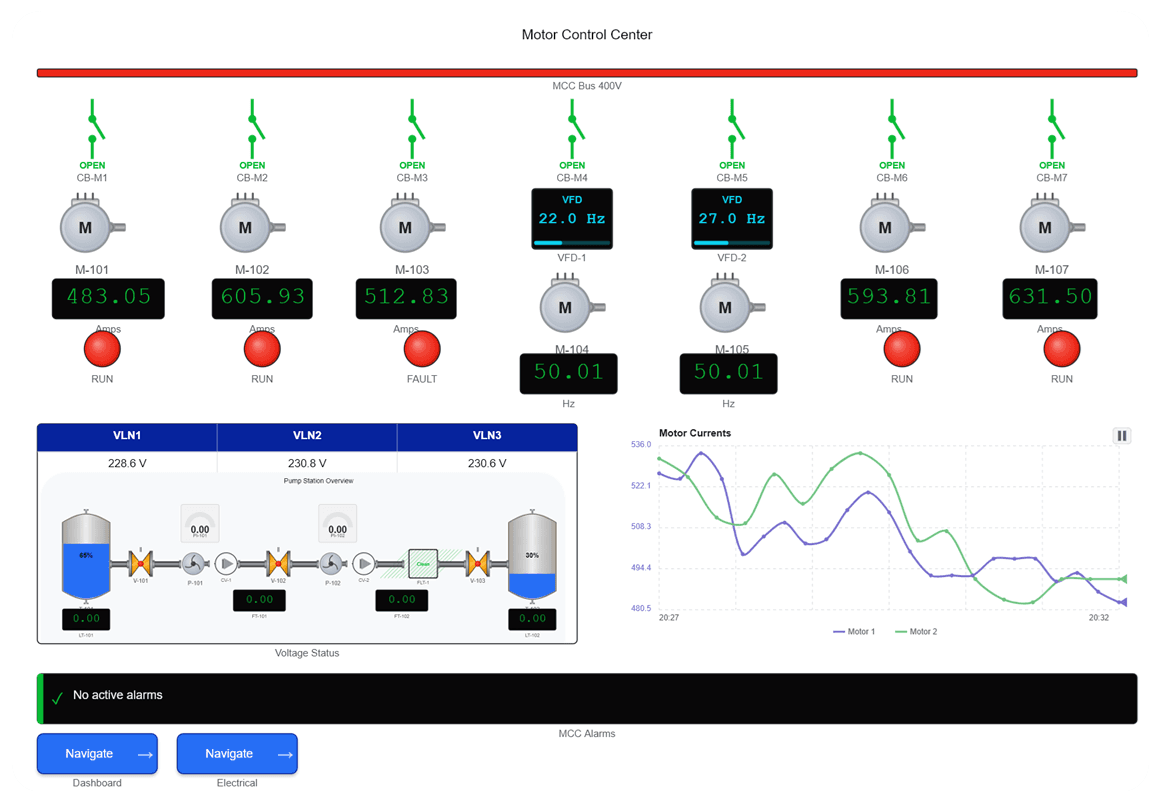
Task: Select the M-106 motor symbol
Action: [x=892, y=223]
